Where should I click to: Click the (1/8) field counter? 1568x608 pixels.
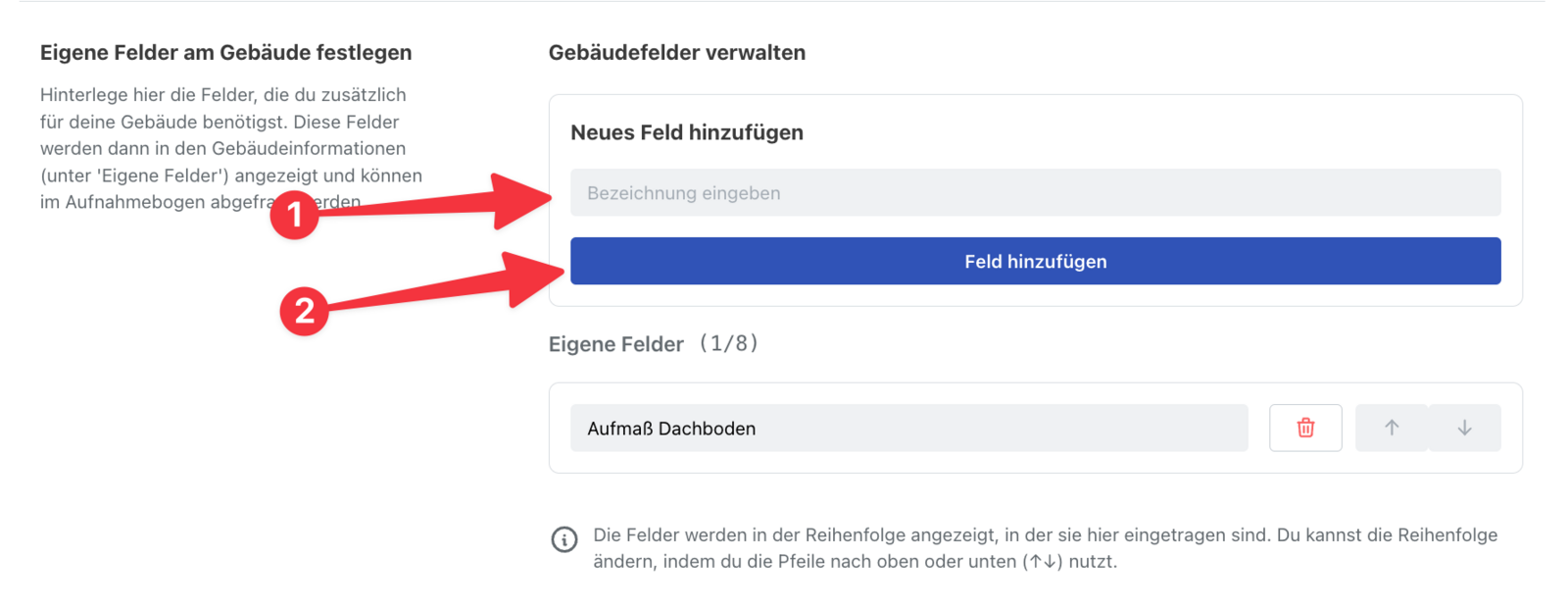(x=729, y=343)
